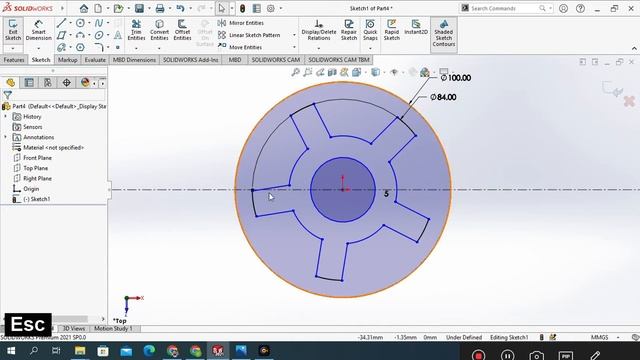Toggle the Select cursor tool
This screenshot has width=640, height=360.
[x=222, y=8]
